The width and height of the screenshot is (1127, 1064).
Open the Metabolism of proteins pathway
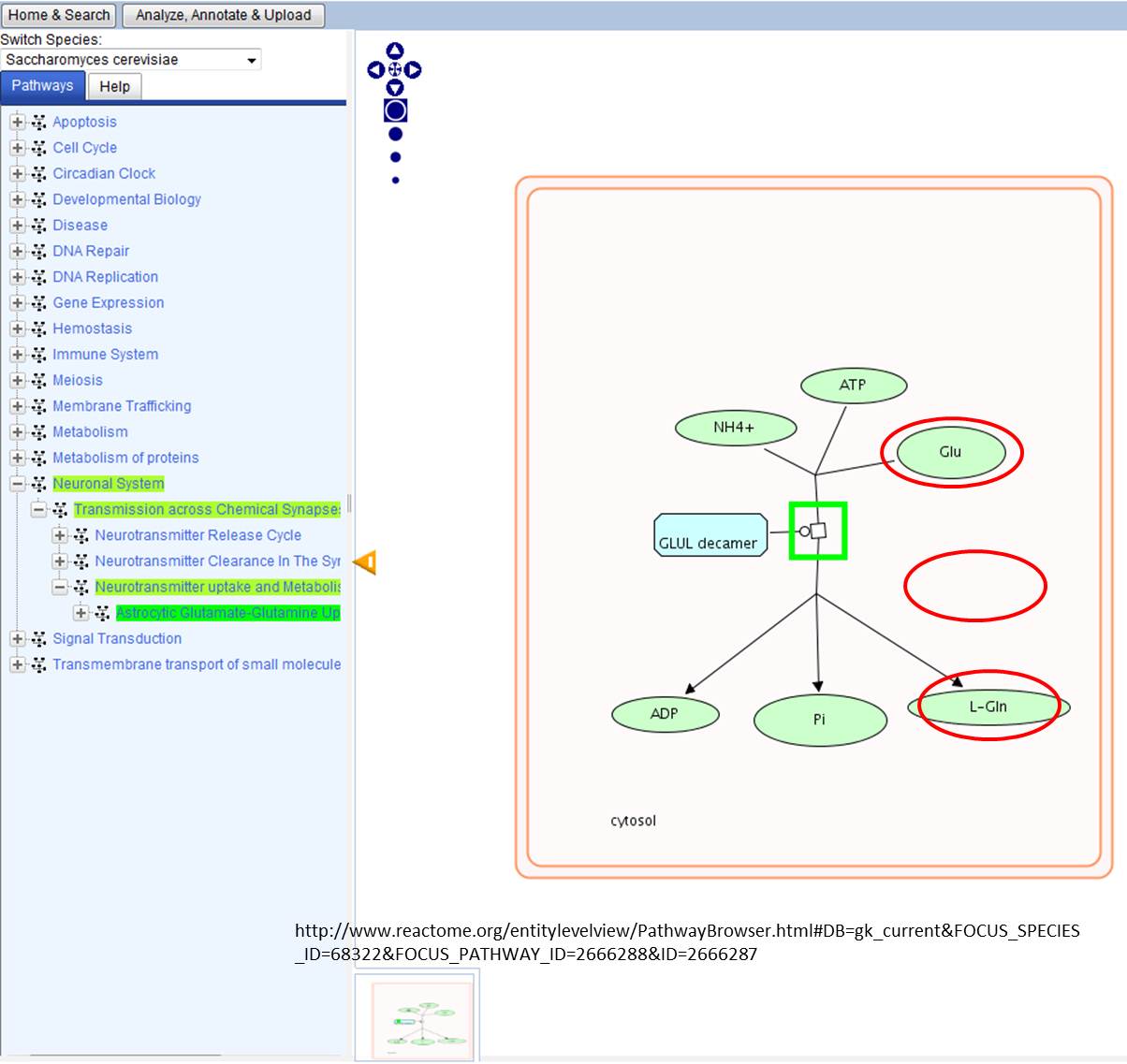(x=125, y=458)
